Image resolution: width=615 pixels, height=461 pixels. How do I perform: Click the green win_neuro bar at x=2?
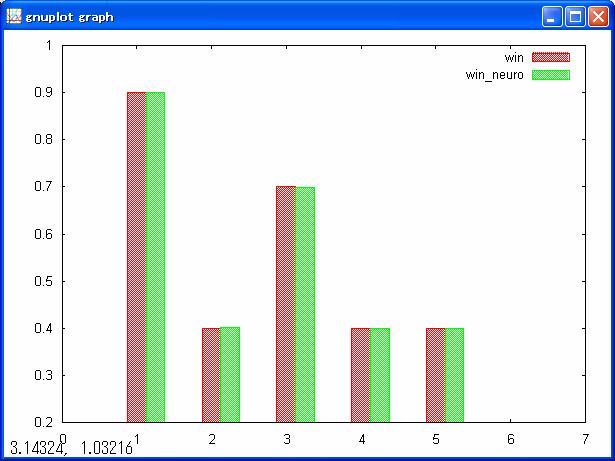point(230,375)
